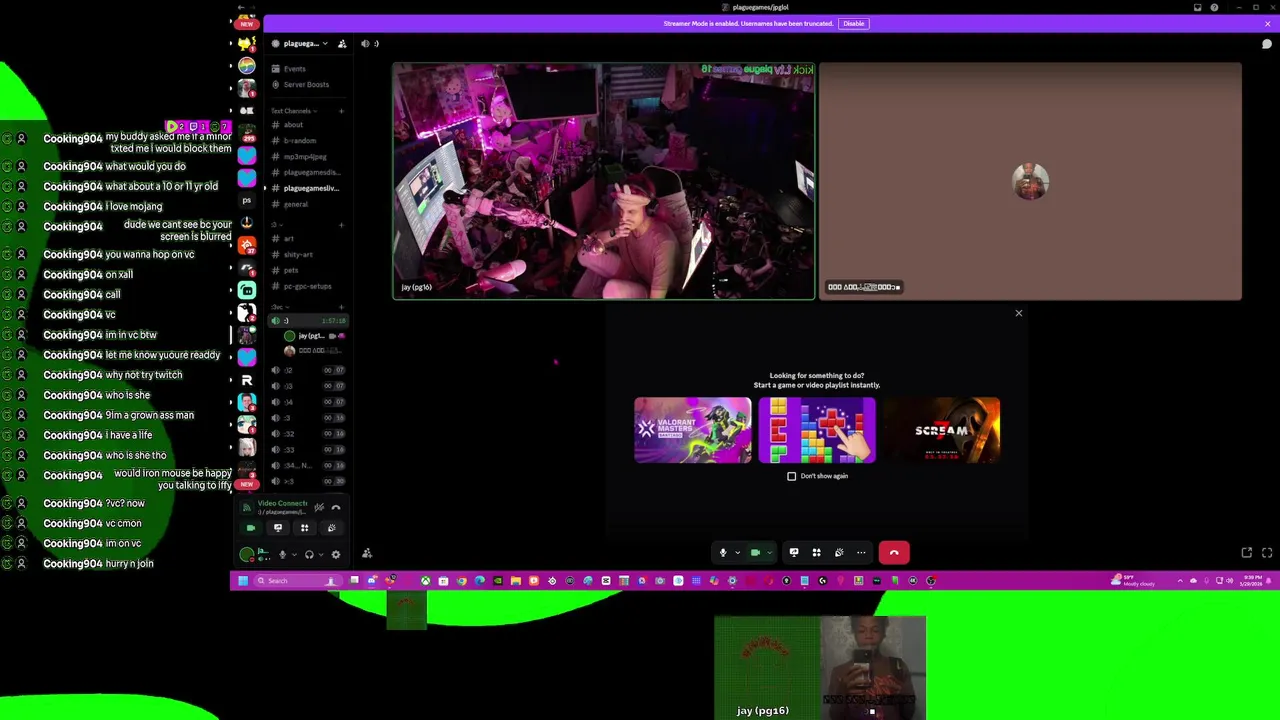This screenshot has width=1280, height=720.
Task: Select jay (pg16) video tile
Action: pos(604,181)
